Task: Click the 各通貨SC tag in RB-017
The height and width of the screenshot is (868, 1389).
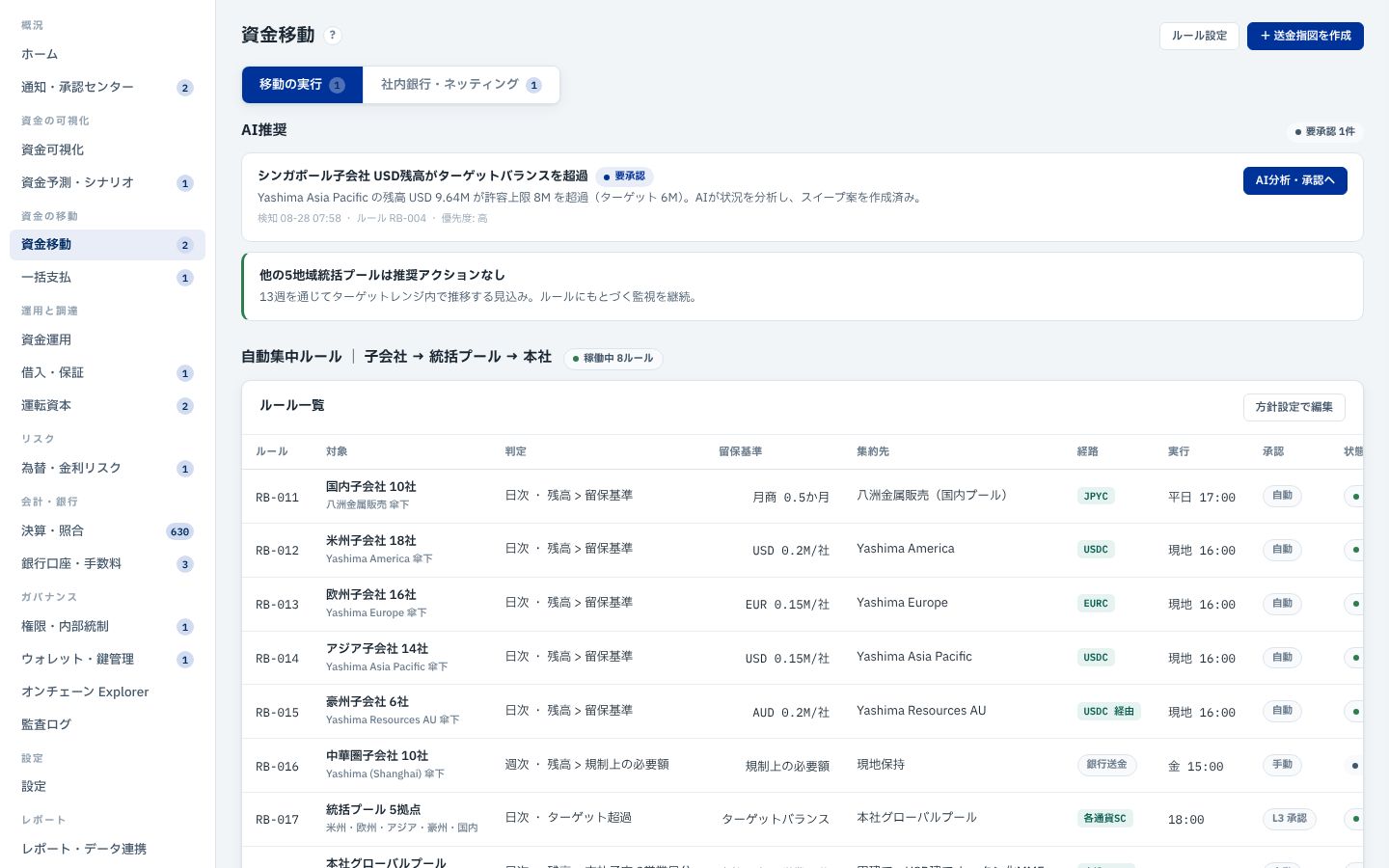Action: [1105, 819]
